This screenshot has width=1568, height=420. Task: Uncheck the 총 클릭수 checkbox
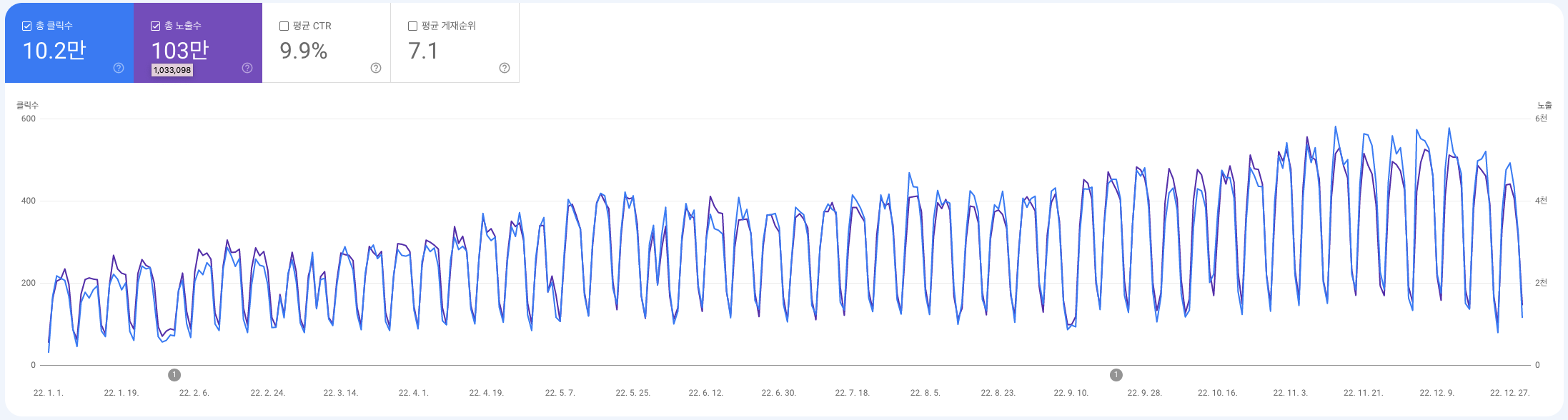click(x=27, y=26)
